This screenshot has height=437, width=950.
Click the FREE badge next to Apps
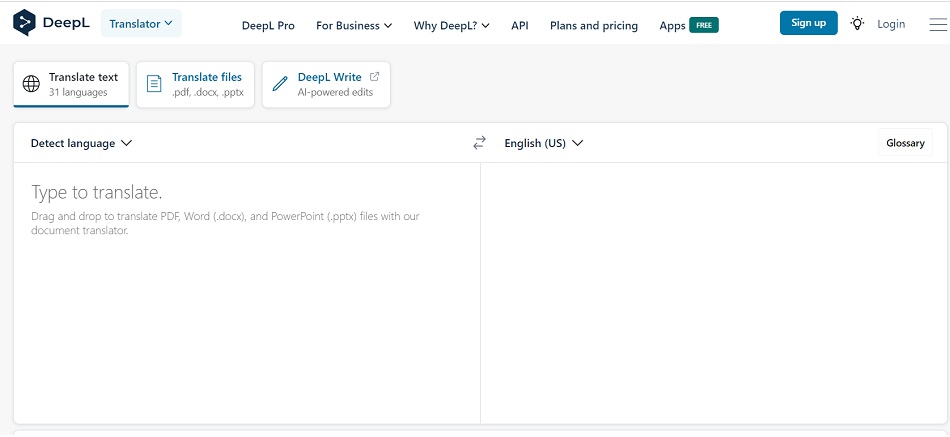tap(704, 25)
